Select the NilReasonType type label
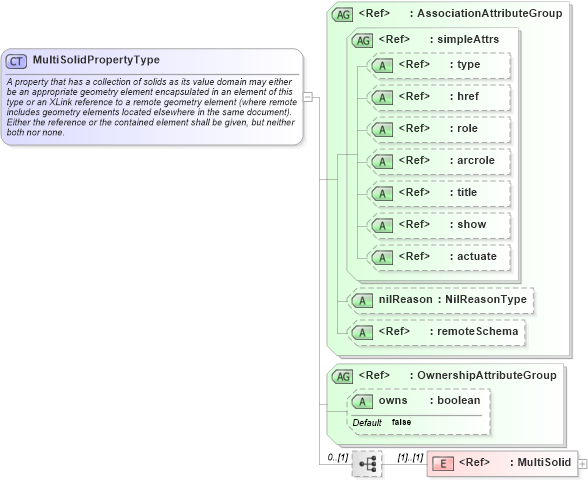588x481 pixels. click(x=486, y=300)
